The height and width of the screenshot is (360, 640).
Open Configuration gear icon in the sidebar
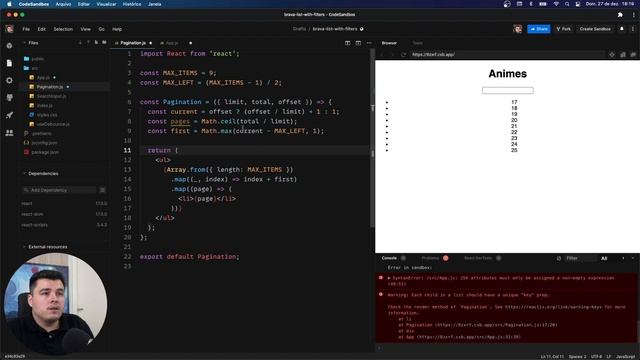click(x=9, y=80)
